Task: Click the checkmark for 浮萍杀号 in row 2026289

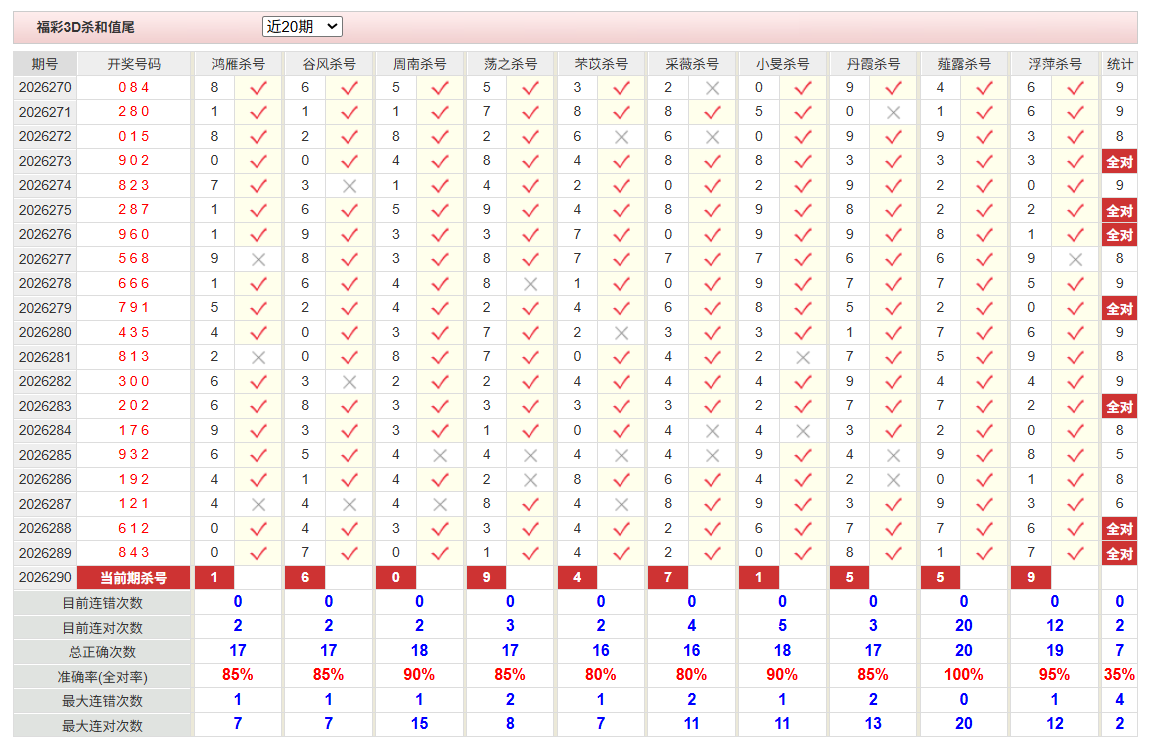Action: click(x=1075, y=554)
